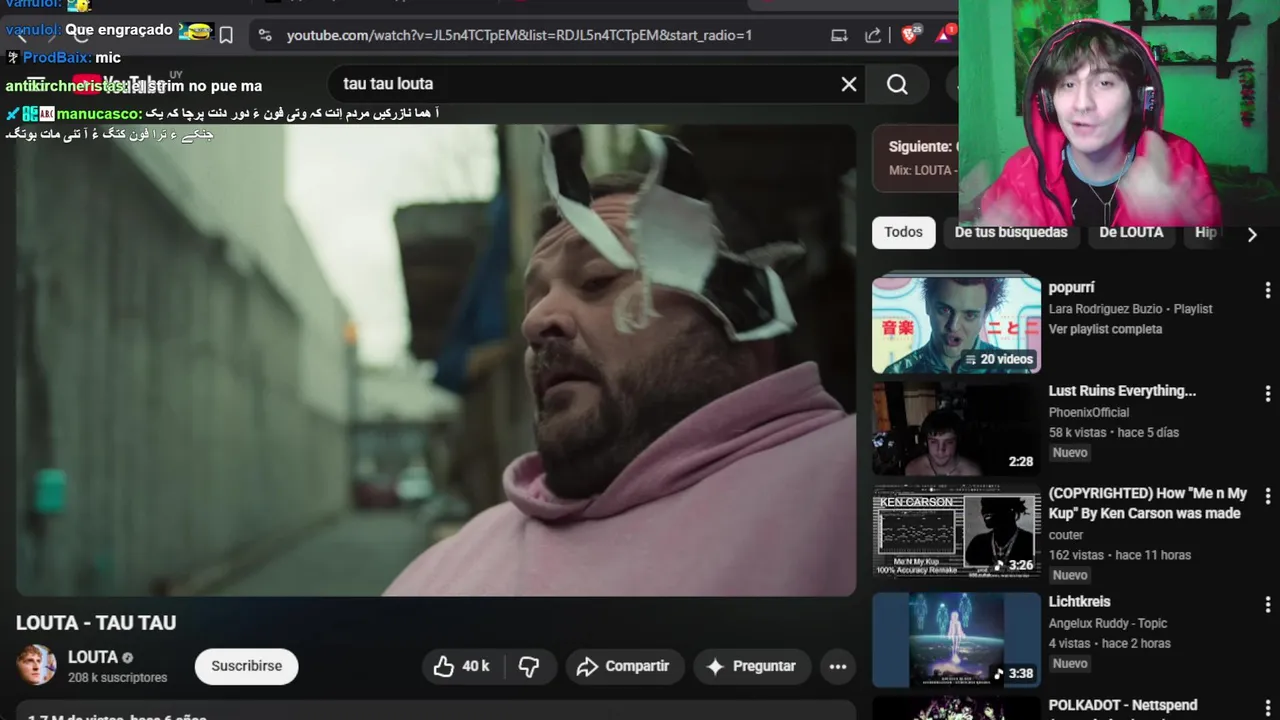Open options for '(COPYRIGHTED) How Me n My Kup' video
Viewport: 1280px width, 720px height.
tap(1267, 495)
